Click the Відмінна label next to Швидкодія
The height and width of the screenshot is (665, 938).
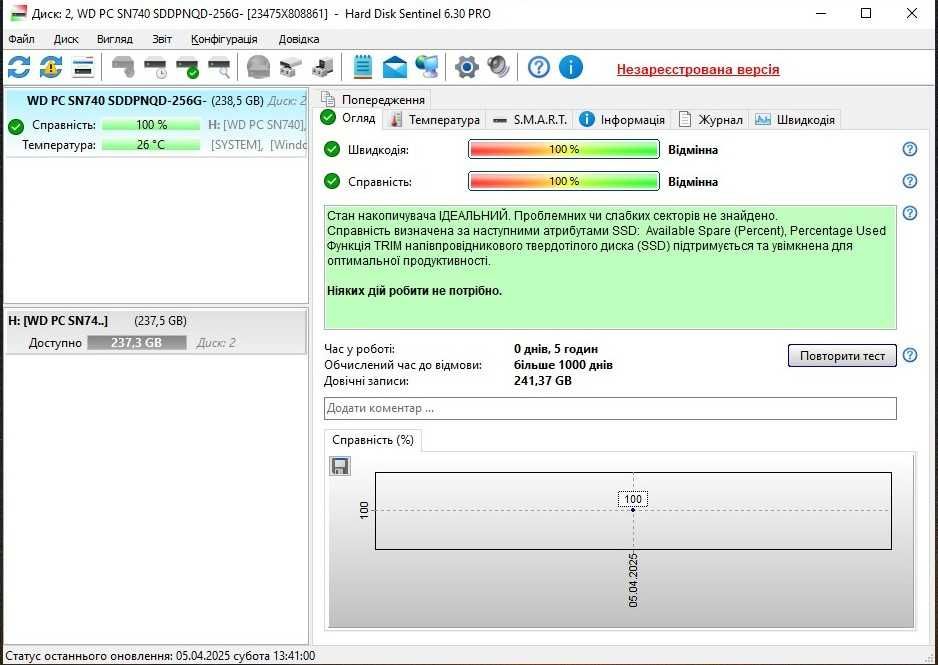(x=693, y=150)
